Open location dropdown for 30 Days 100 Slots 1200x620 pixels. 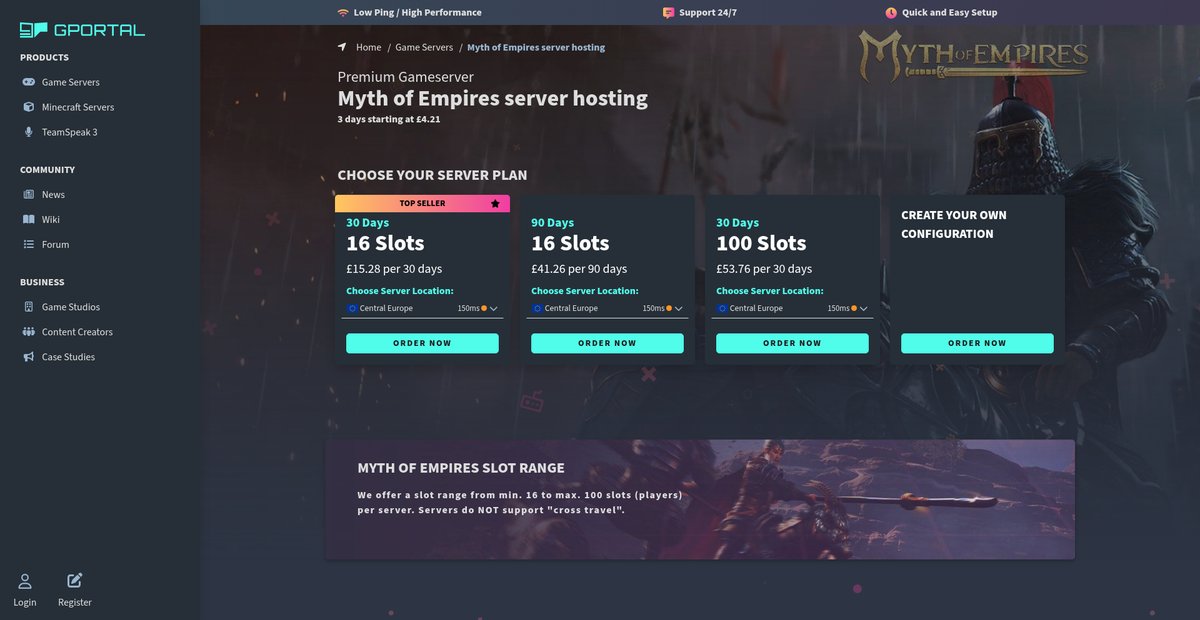click(792, 308)
